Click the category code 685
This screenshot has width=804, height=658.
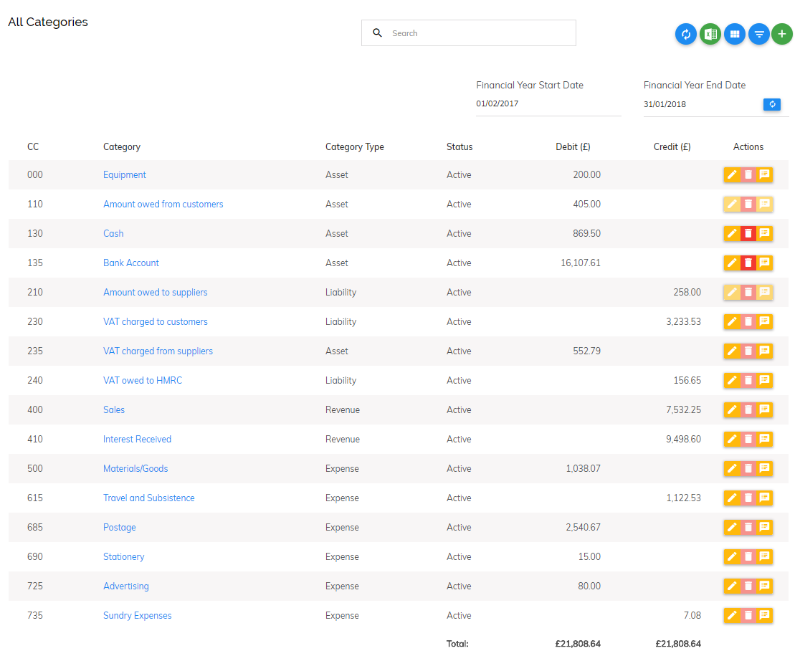(x=35, y=527)
